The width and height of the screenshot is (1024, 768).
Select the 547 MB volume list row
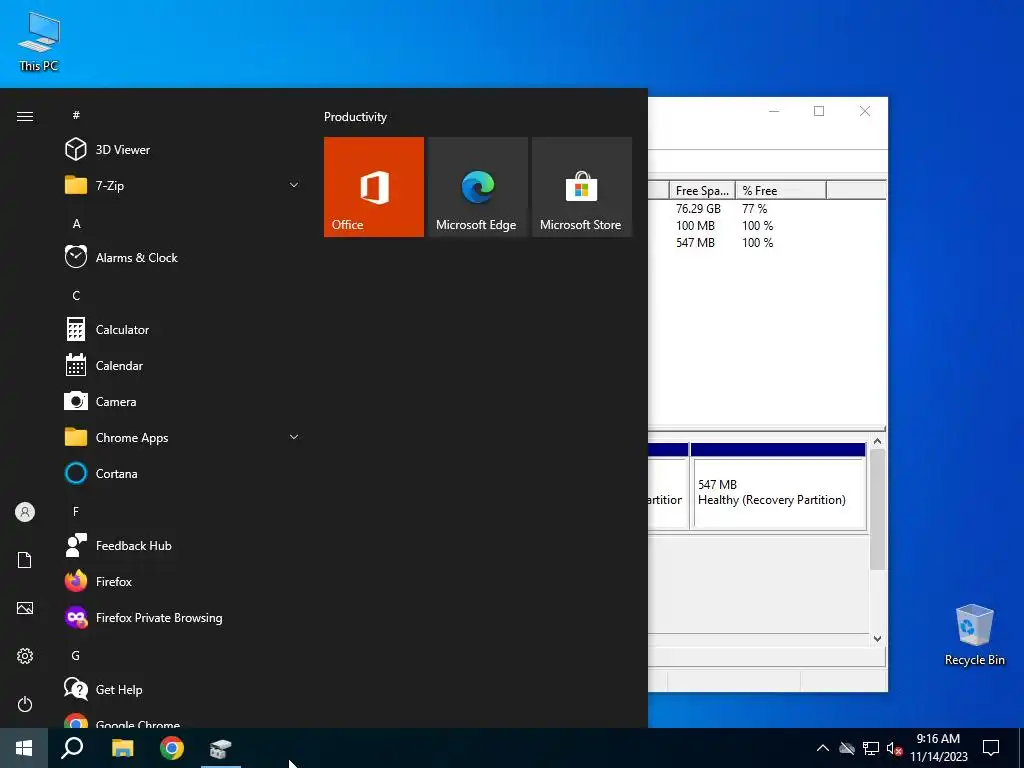[767, 242]
